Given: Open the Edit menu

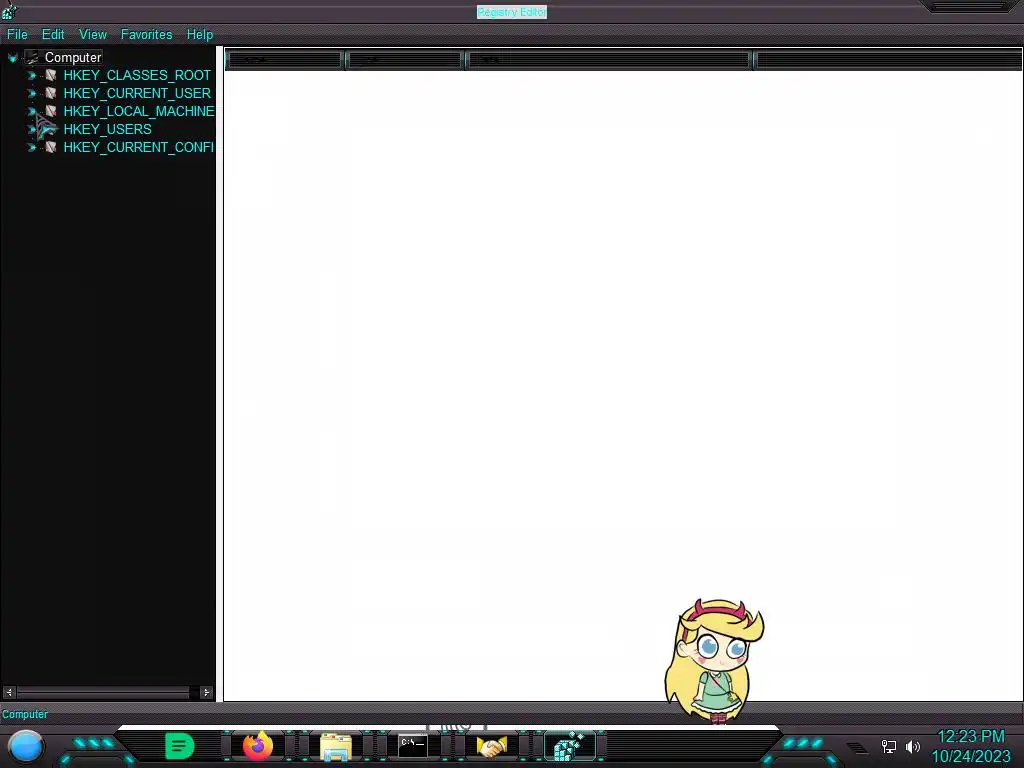Looking at the screenshot, I should [53, 35].
